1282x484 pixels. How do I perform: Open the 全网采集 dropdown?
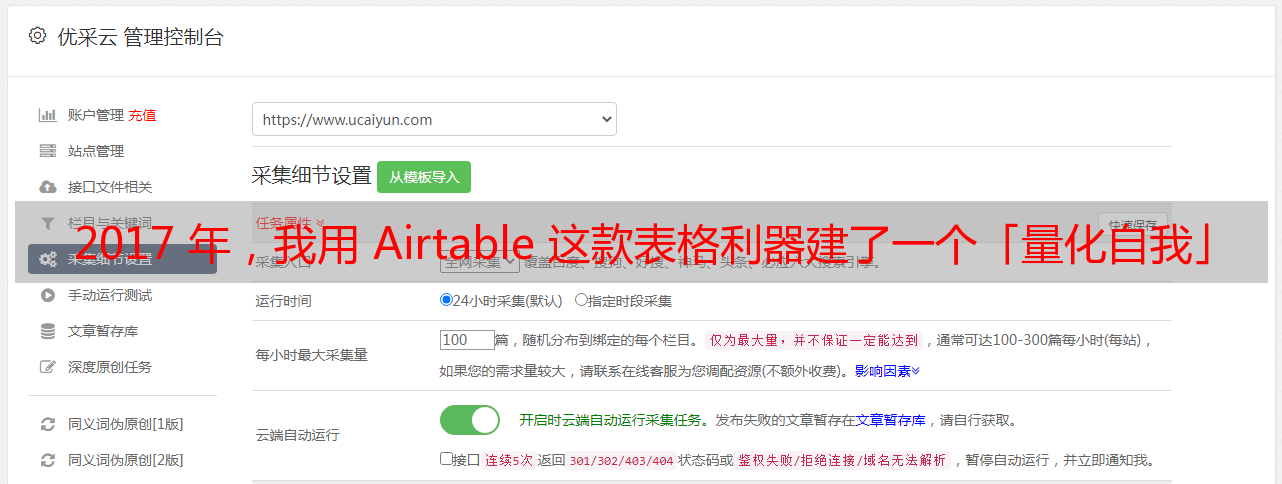(480, 262)
